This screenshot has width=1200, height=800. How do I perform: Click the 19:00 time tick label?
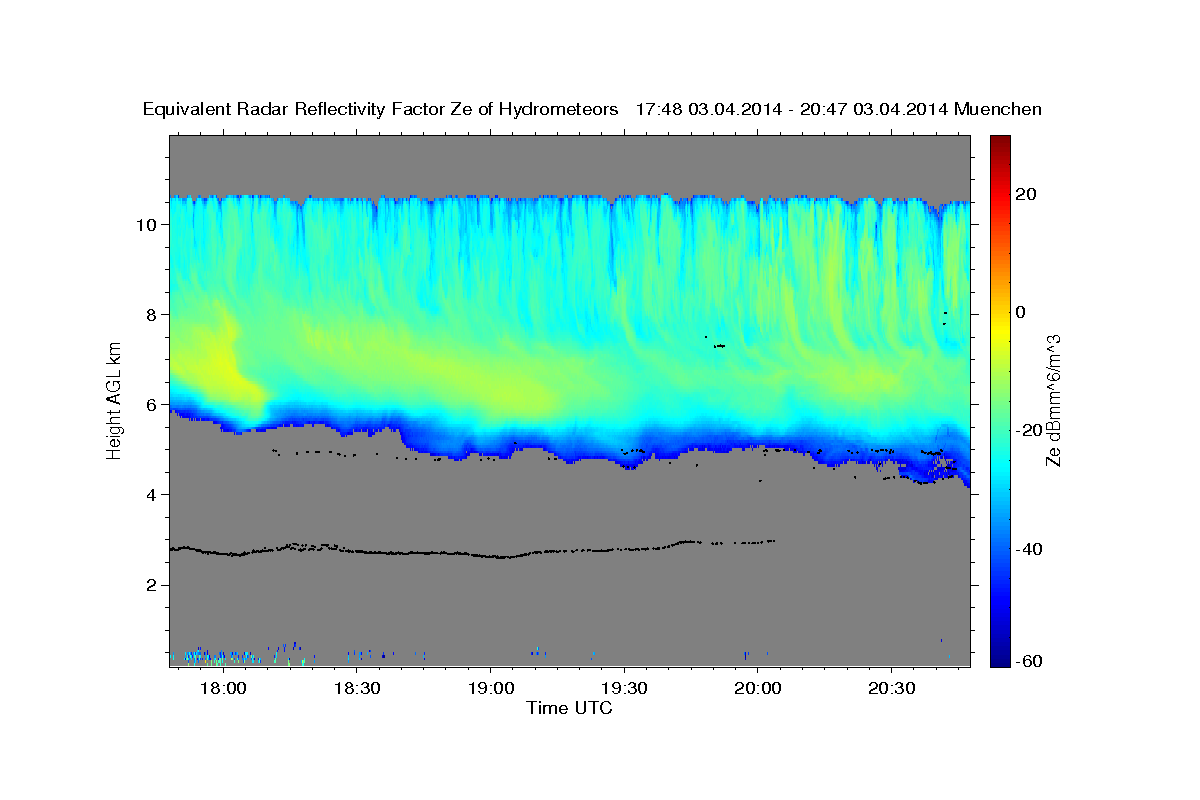(x=490, y=689)
